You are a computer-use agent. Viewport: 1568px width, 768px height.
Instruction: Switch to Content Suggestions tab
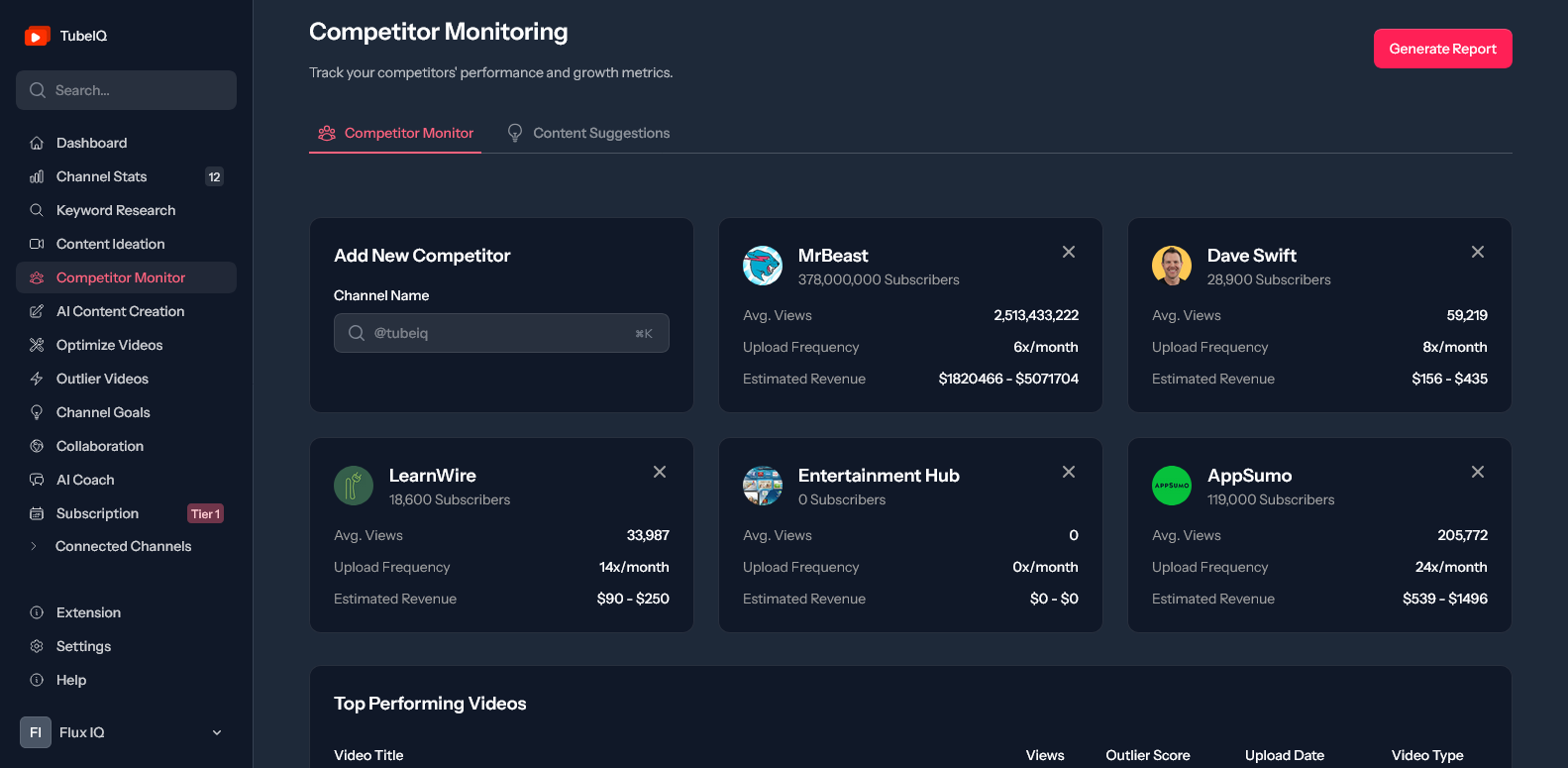click(x=588, y=133)
